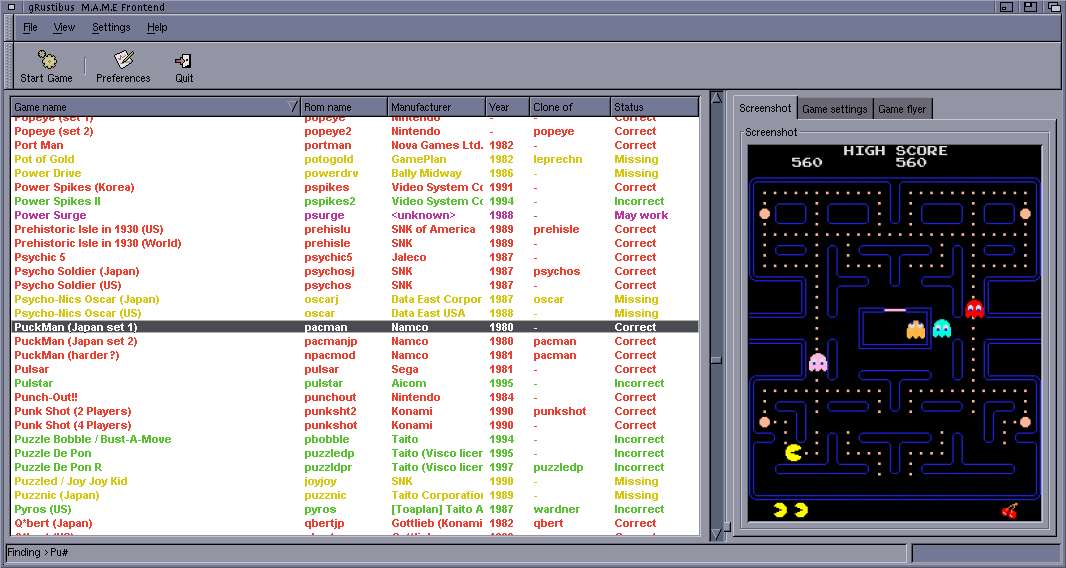The width and height of the screenshot is (1066, 568).
Task: Switch to the Game flyer tab
Action: coord(902,109)
